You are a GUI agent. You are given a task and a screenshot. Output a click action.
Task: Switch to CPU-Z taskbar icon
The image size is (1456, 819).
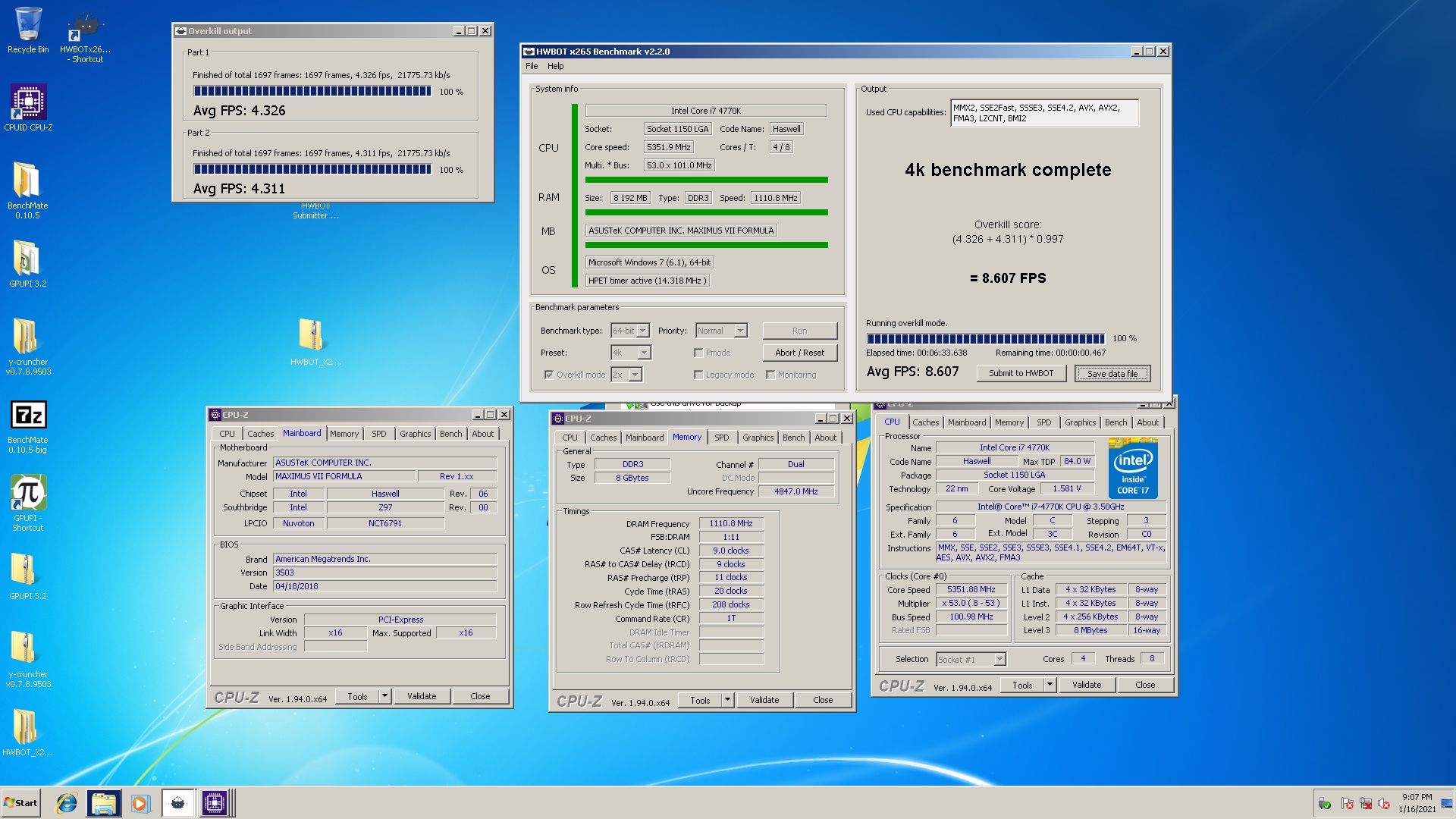[215, 803]
